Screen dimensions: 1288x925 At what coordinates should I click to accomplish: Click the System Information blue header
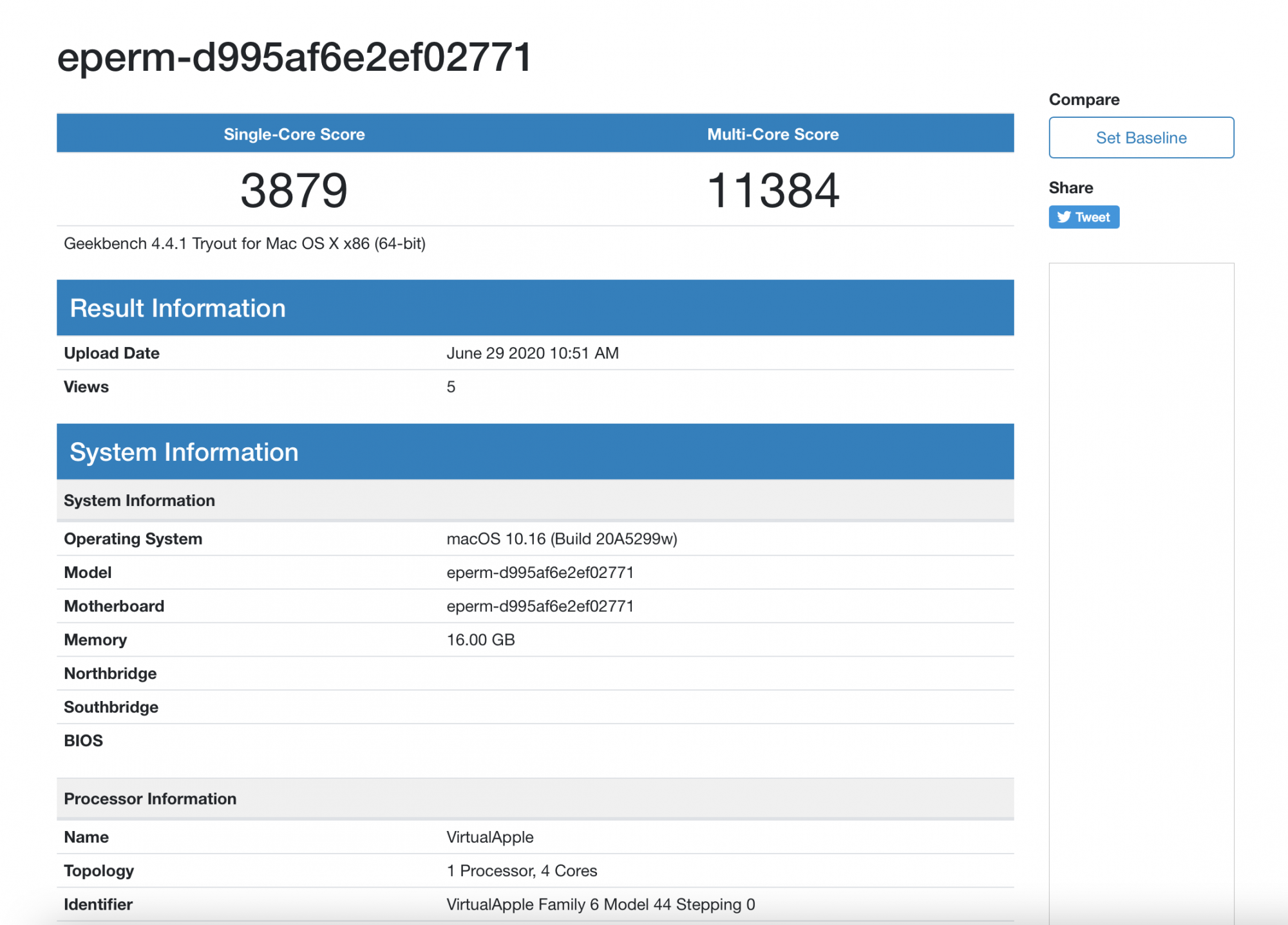click(184, 453)
